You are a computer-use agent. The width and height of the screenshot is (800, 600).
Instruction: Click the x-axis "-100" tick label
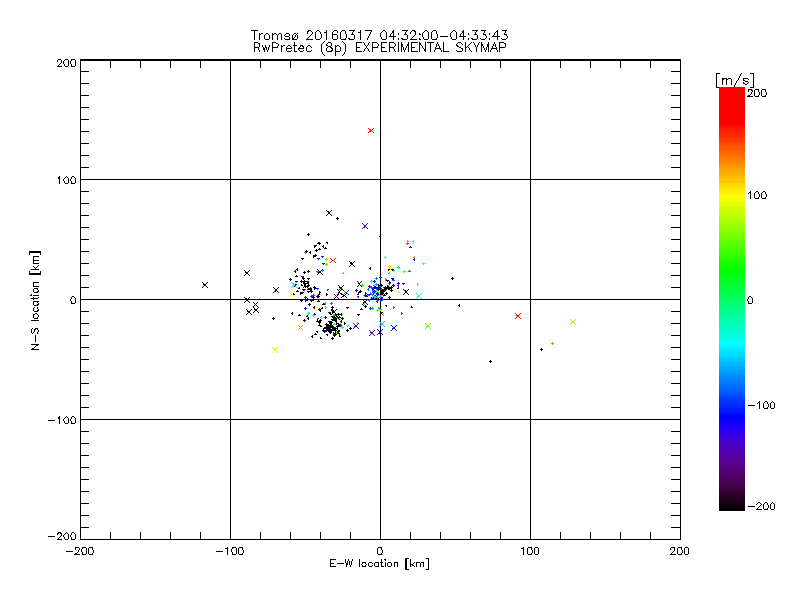point(230,552)
